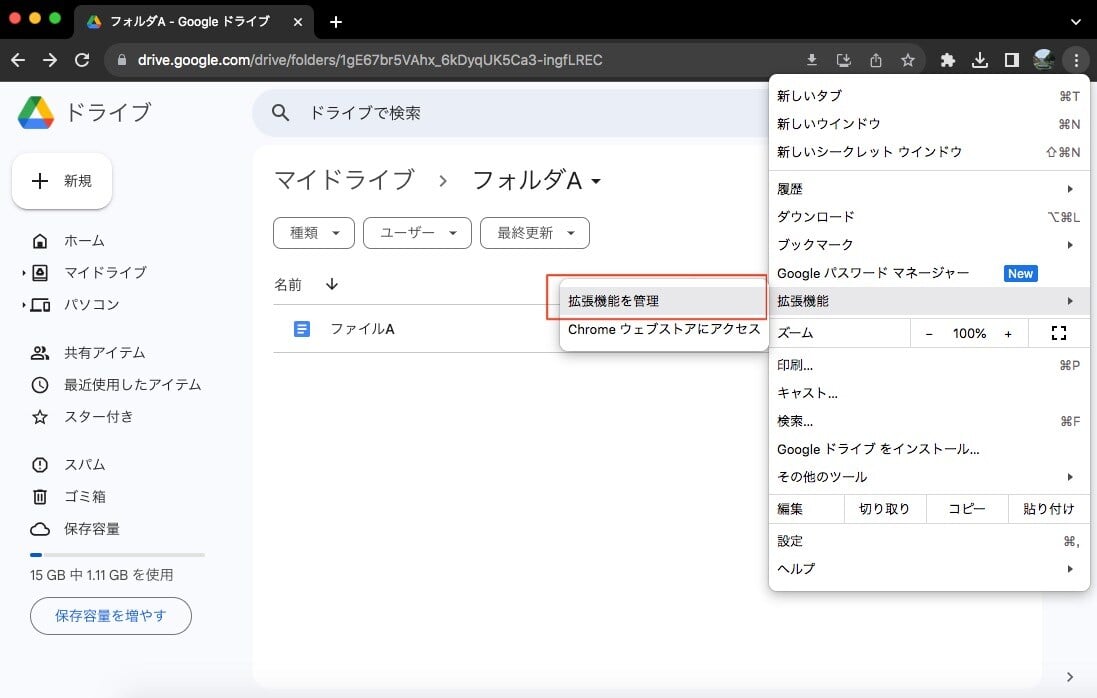The height and width of the screenshot is (698, 1097).
Task: Click the tab search chevron at top right
Action: pyautogui.click(x=1076, y=22)
